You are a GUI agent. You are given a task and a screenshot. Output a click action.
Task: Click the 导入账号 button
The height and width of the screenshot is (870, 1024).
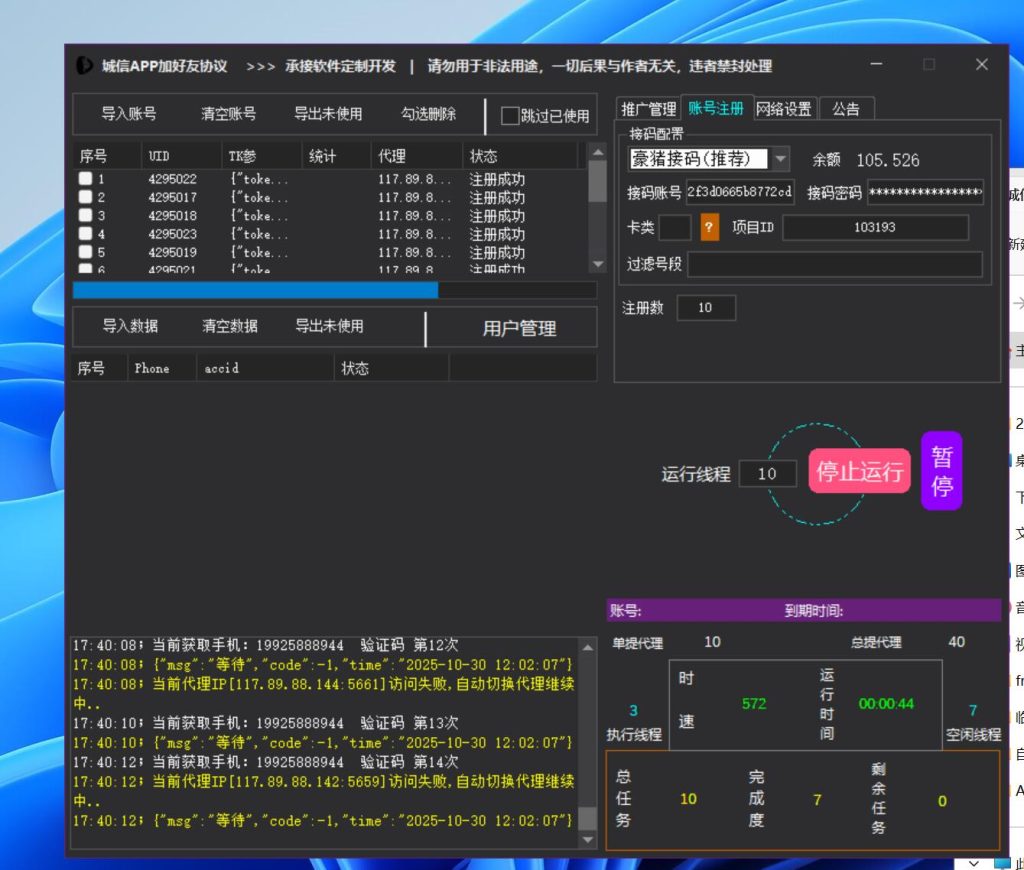[x=128, y=114]
